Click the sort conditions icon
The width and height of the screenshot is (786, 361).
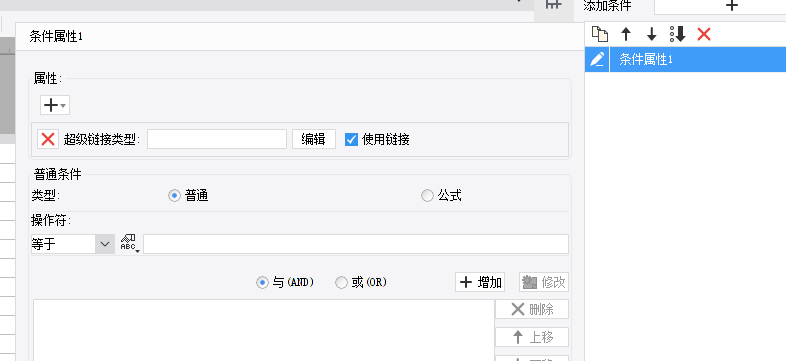click(x=678, y=34)
